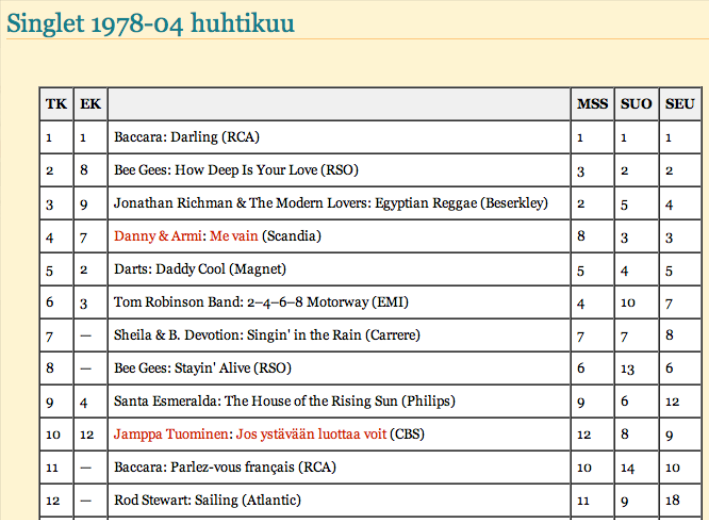709x520 pixels.
Task: Click MSS value '11' in Rod Stewart row
Action: pos(583,501)
